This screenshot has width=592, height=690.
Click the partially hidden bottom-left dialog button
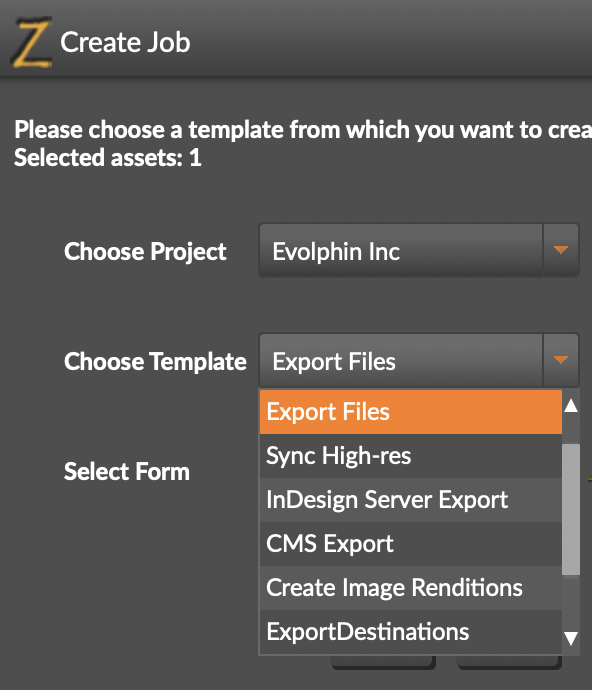click(x=383, y=663)
